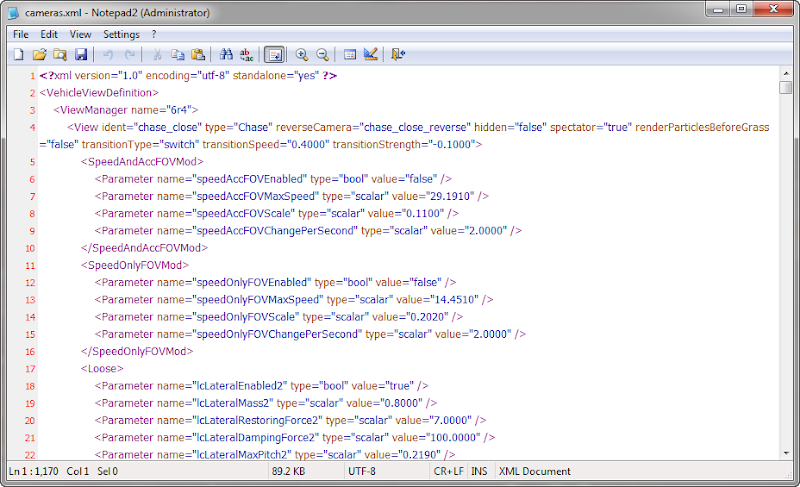Screen dimensions: 800x487
Task: Click the CR+LF line ending indicator
Action: pyautogui.click(x=448, y=471)
